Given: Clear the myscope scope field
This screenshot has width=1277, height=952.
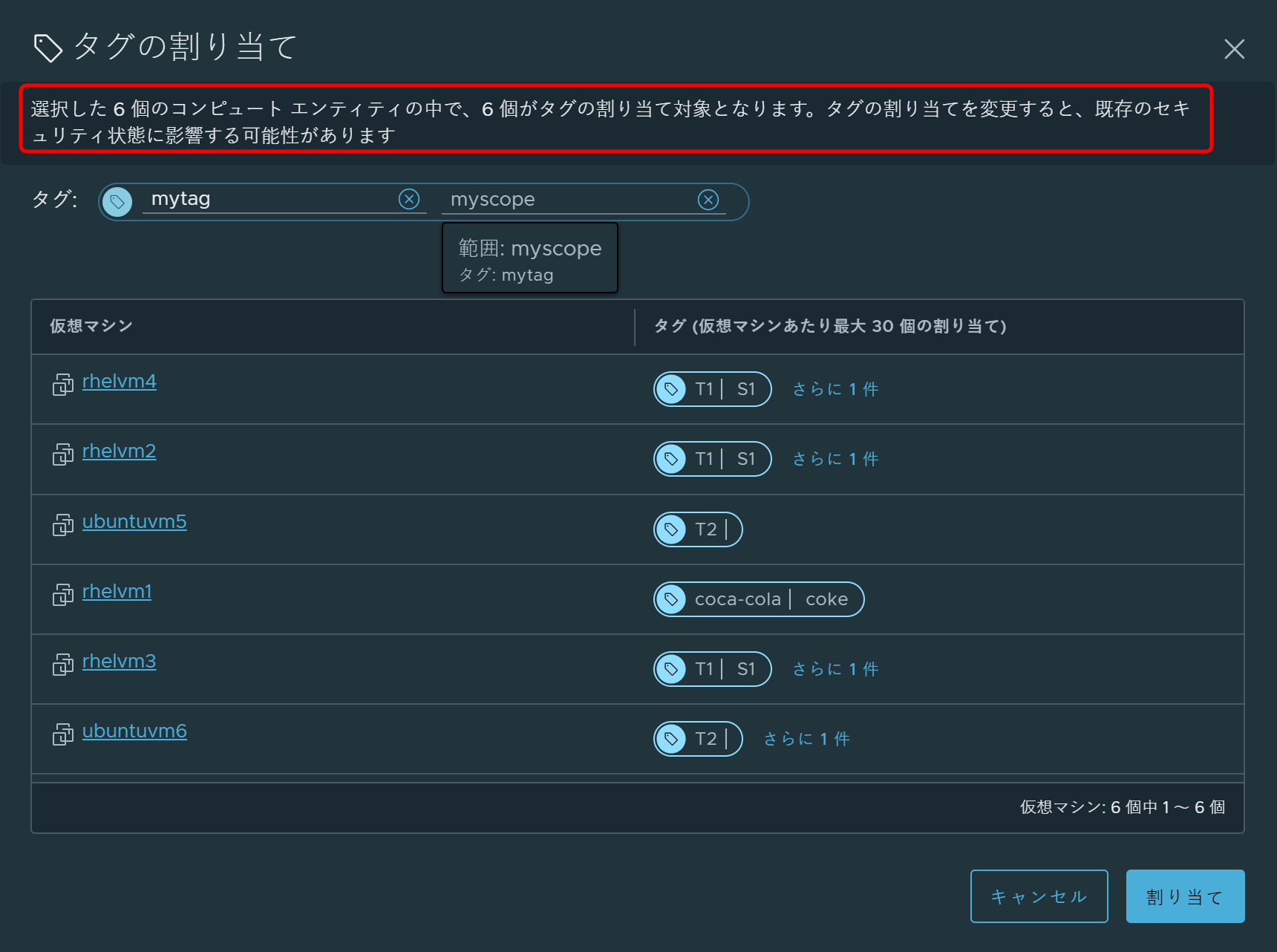Looking at the screenshot, I should 708,200.
